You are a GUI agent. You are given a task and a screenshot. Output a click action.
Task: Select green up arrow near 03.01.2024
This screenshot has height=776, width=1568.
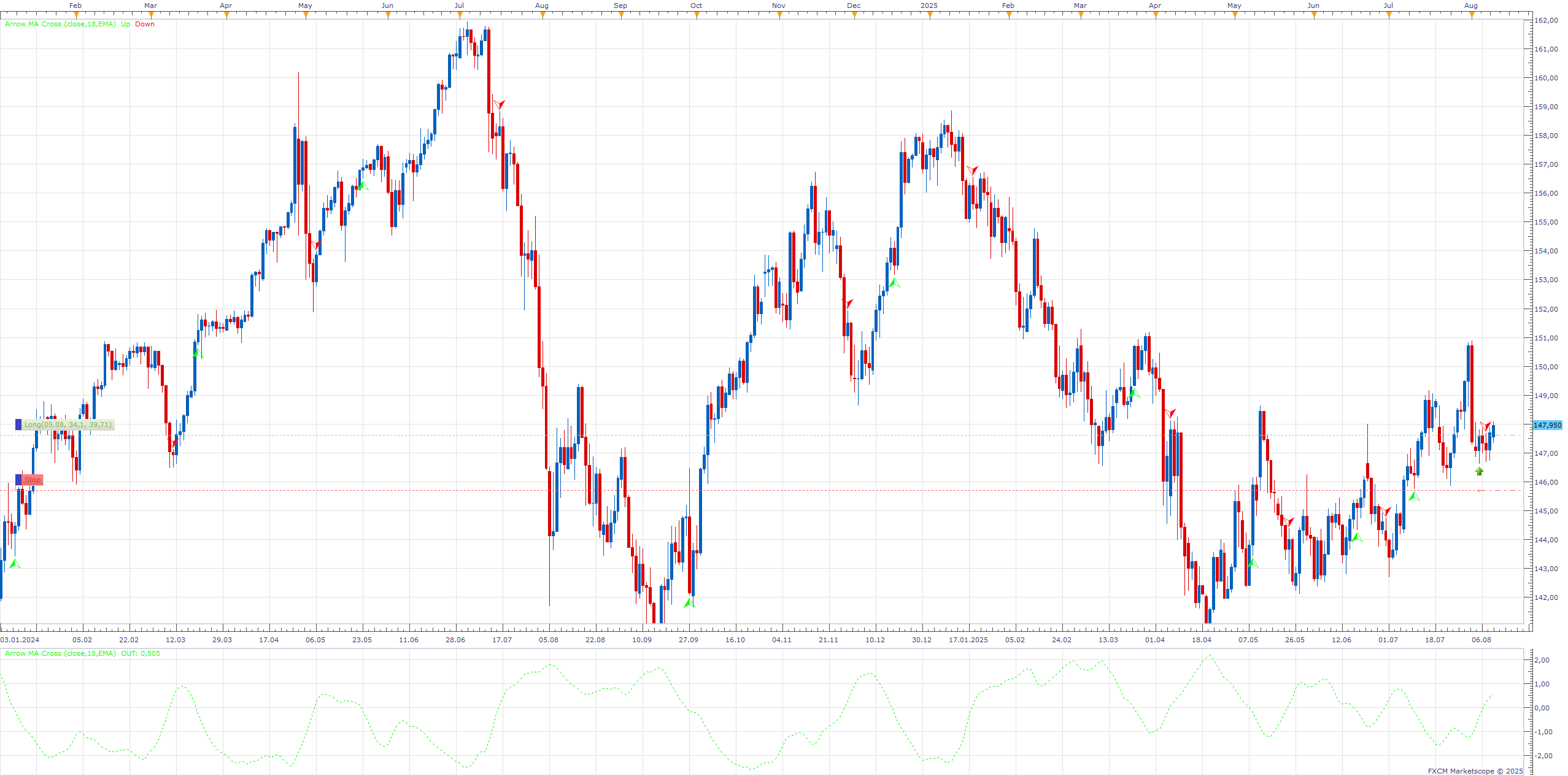tap(15, 563)
